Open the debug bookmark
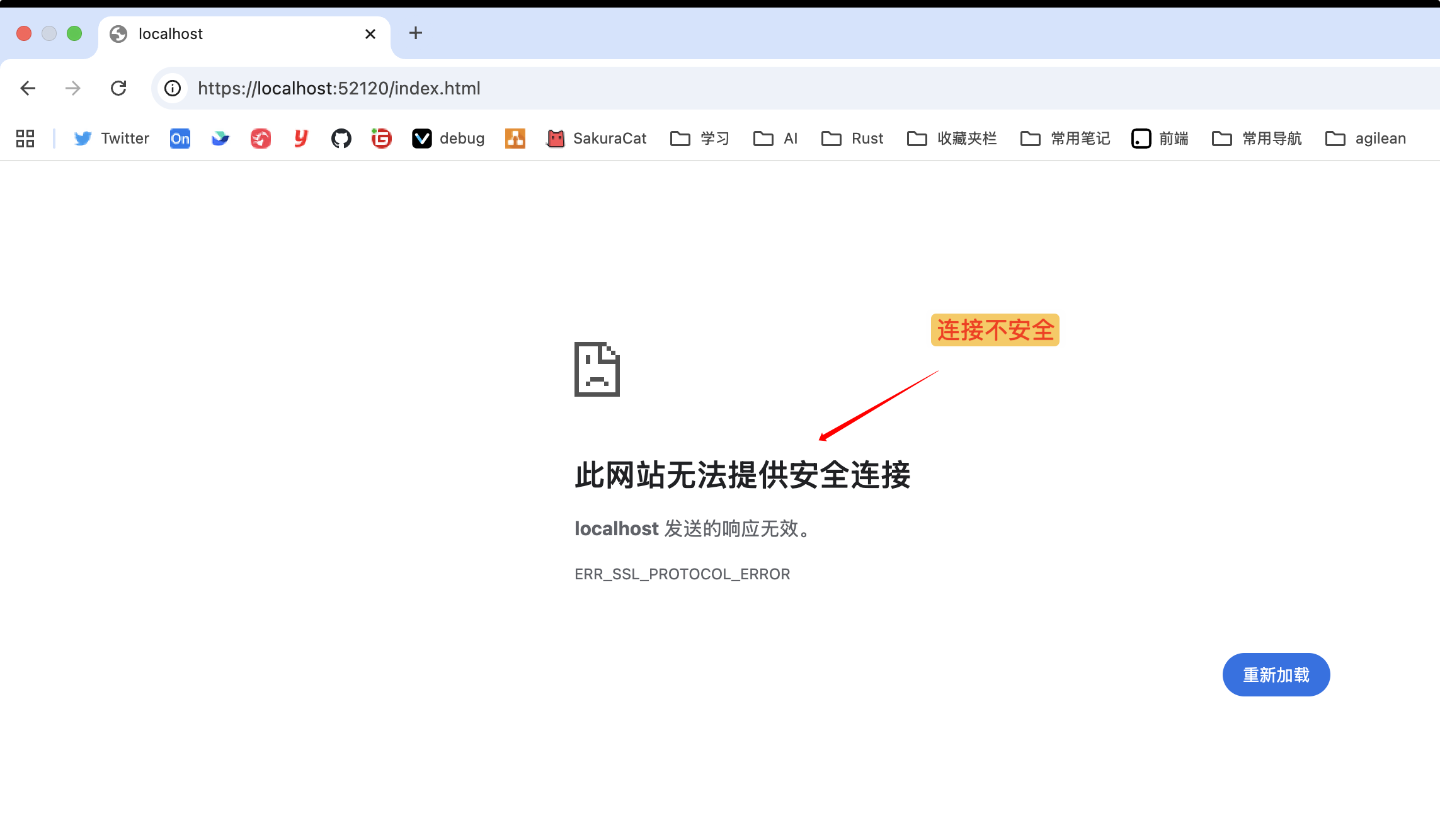 click(x=448, y=139)
